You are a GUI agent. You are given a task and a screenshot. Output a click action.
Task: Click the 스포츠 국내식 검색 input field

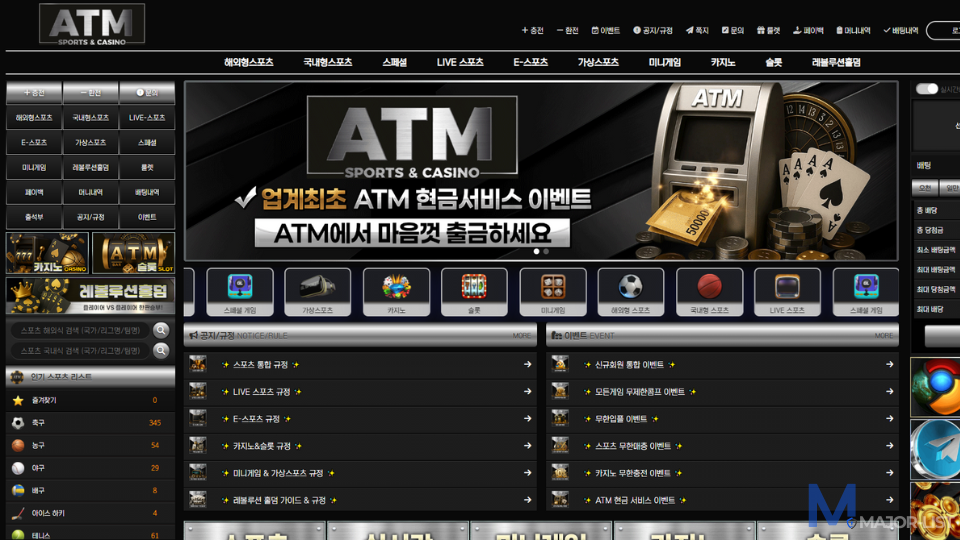(81, 350)
